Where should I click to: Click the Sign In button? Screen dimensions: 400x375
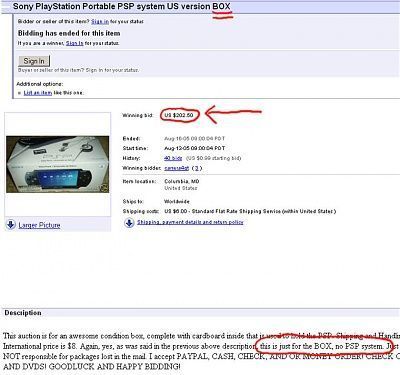coord(34,61)
